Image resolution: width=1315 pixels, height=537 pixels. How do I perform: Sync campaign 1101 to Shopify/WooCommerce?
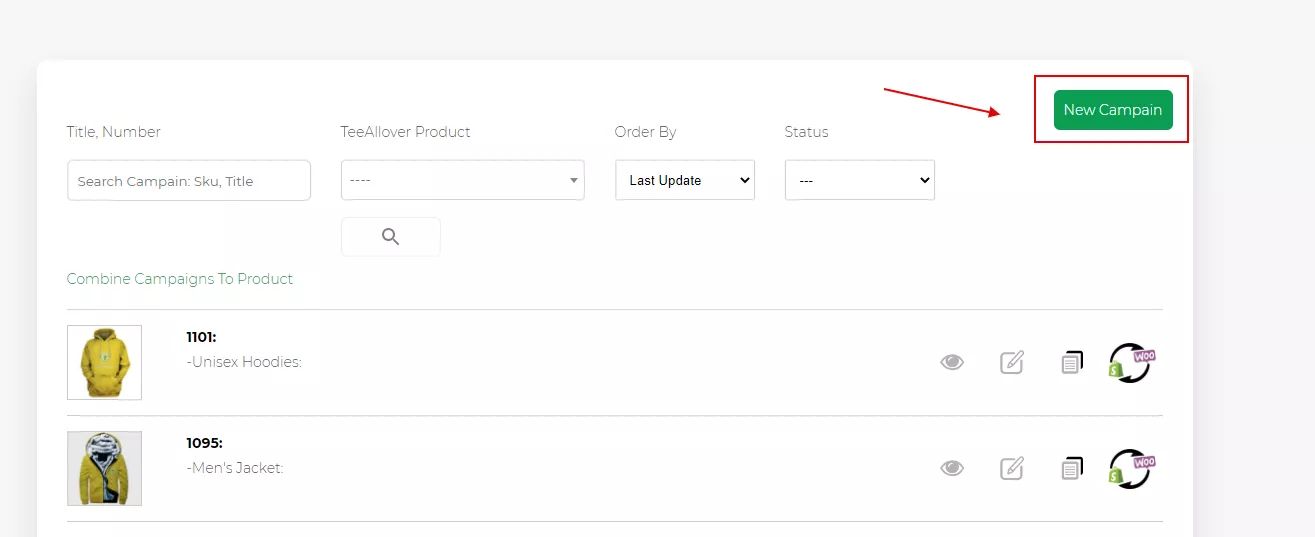click(1132, 363)
